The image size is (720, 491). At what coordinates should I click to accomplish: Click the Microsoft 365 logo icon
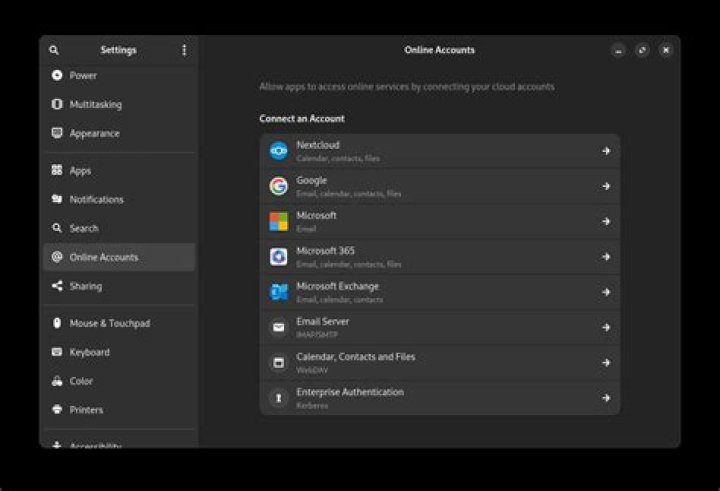click(x=279, y=257)
